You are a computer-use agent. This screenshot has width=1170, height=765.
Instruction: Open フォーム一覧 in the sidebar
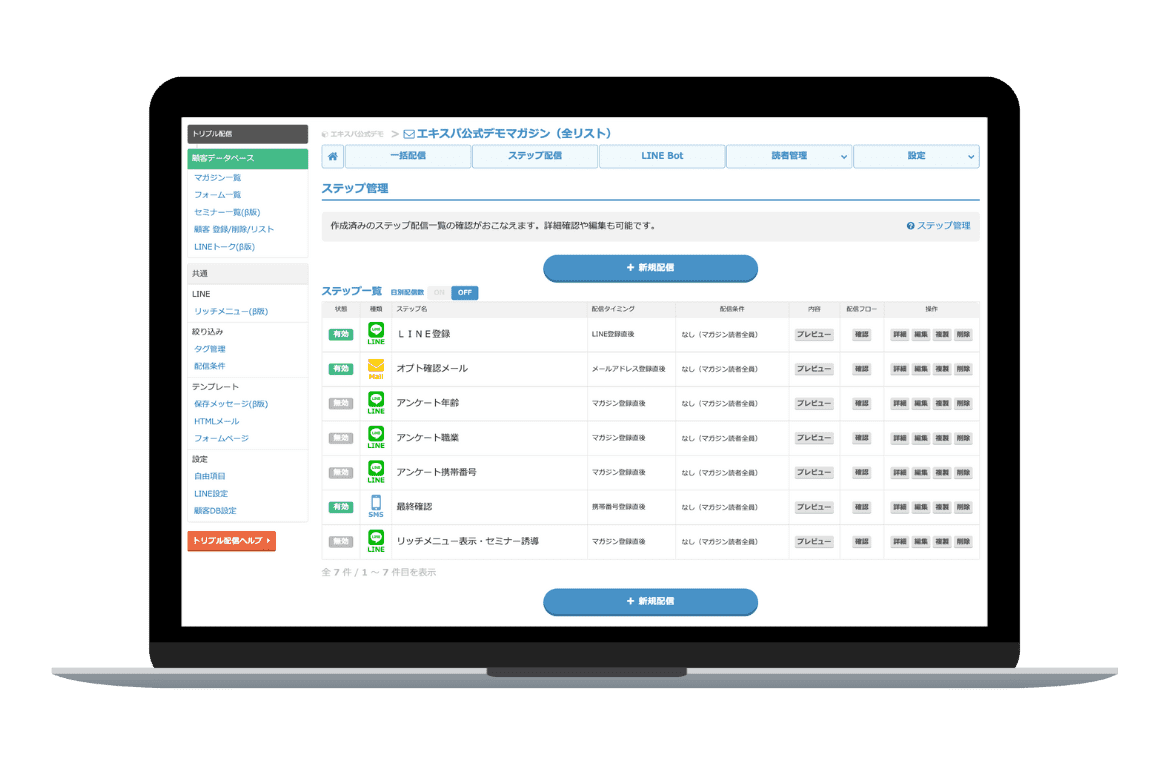[218, 195]
